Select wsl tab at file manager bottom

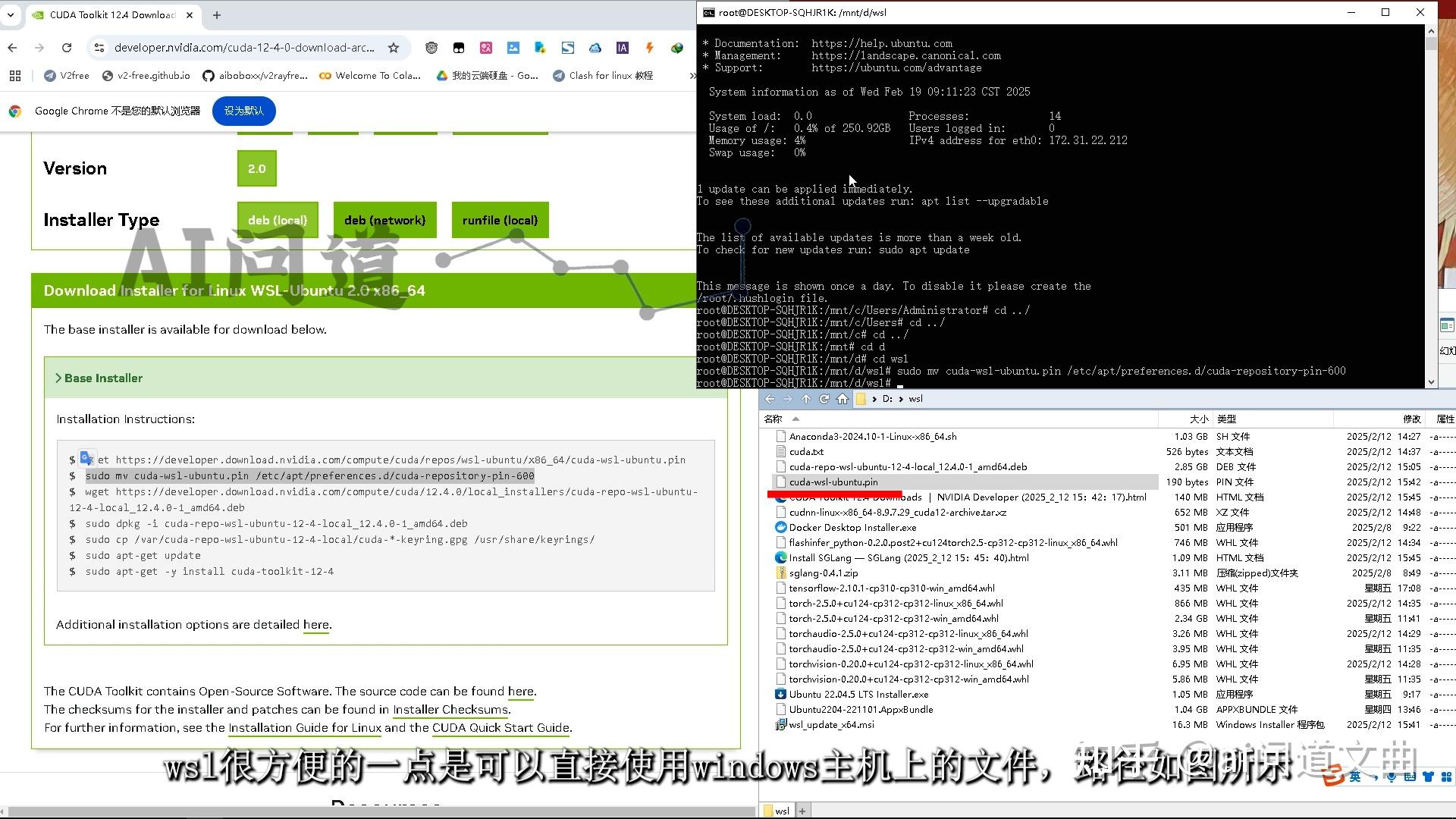click(x=777, y=811)
